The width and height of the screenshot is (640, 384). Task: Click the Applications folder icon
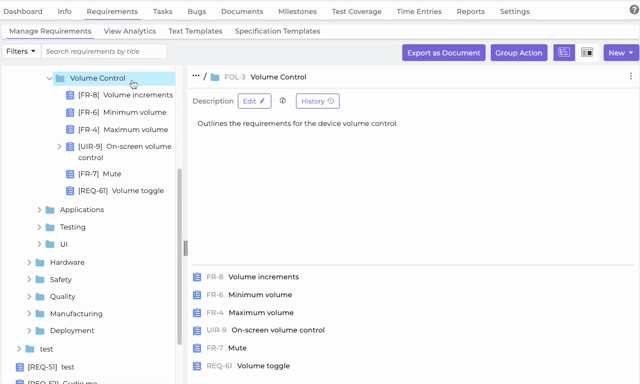pos(50,210)
